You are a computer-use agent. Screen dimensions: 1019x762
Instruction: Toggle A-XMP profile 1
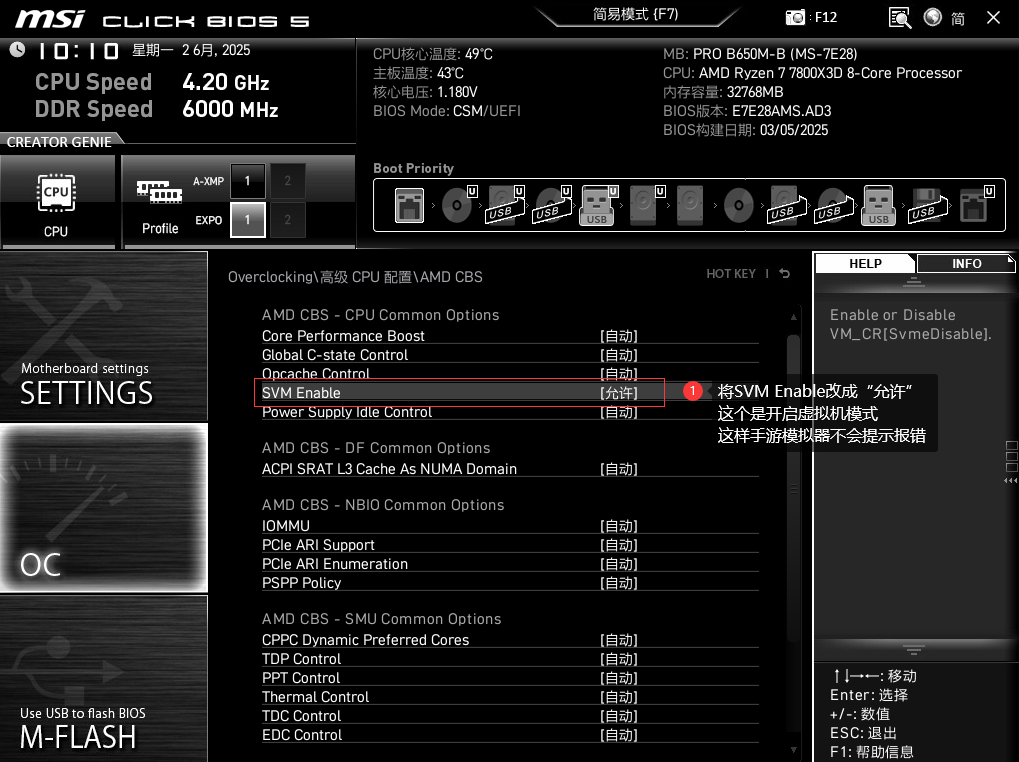247,181
